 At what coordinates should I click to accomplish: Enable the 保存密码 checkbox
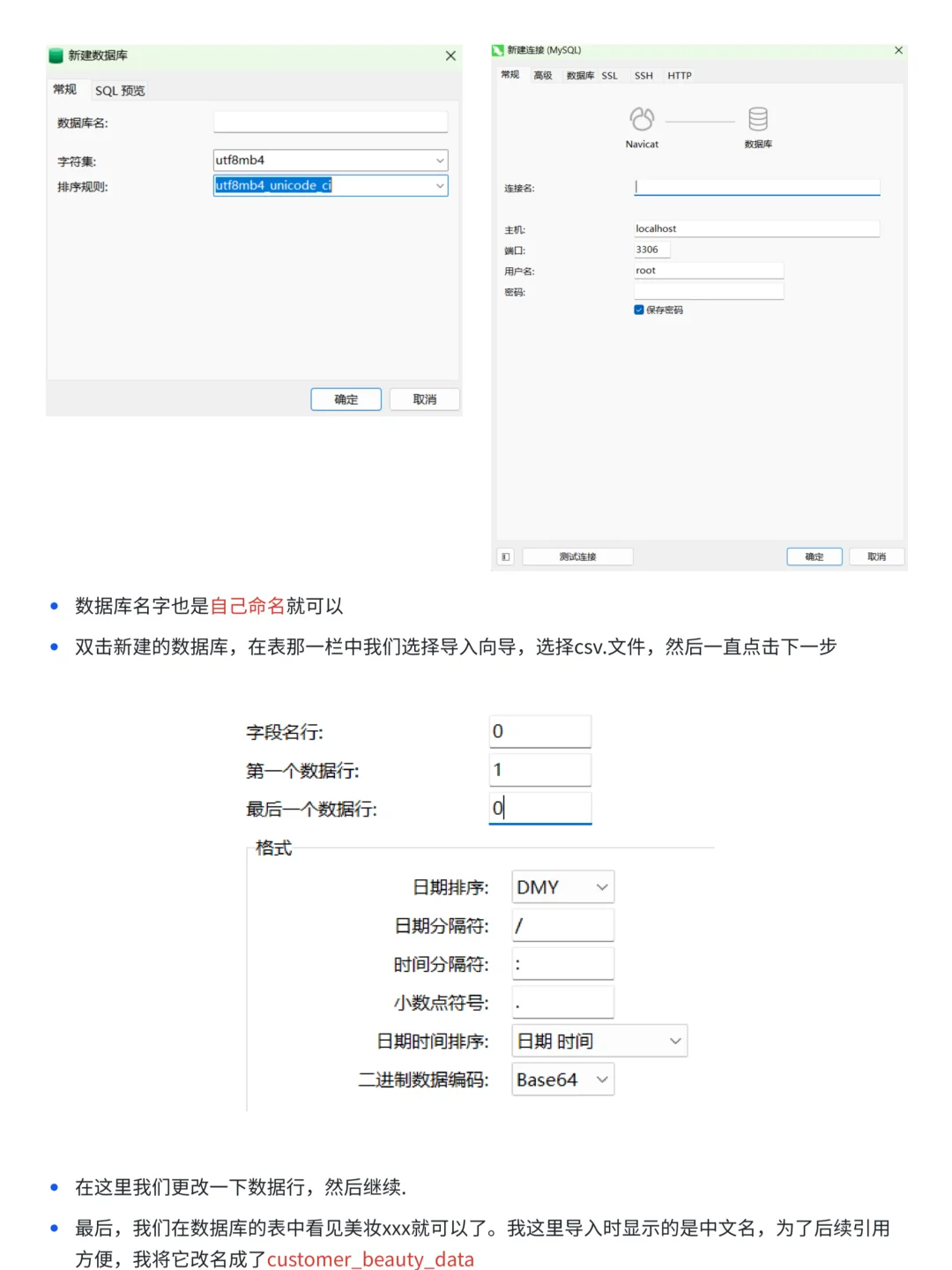click(638, 310)
